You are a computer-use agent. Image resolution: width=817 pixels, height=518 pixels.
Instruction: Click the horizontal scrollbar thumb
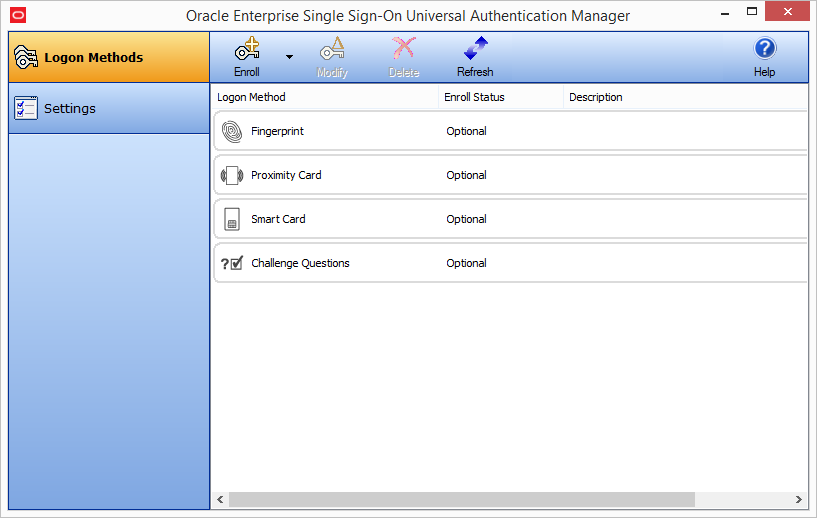pos(462,499)
